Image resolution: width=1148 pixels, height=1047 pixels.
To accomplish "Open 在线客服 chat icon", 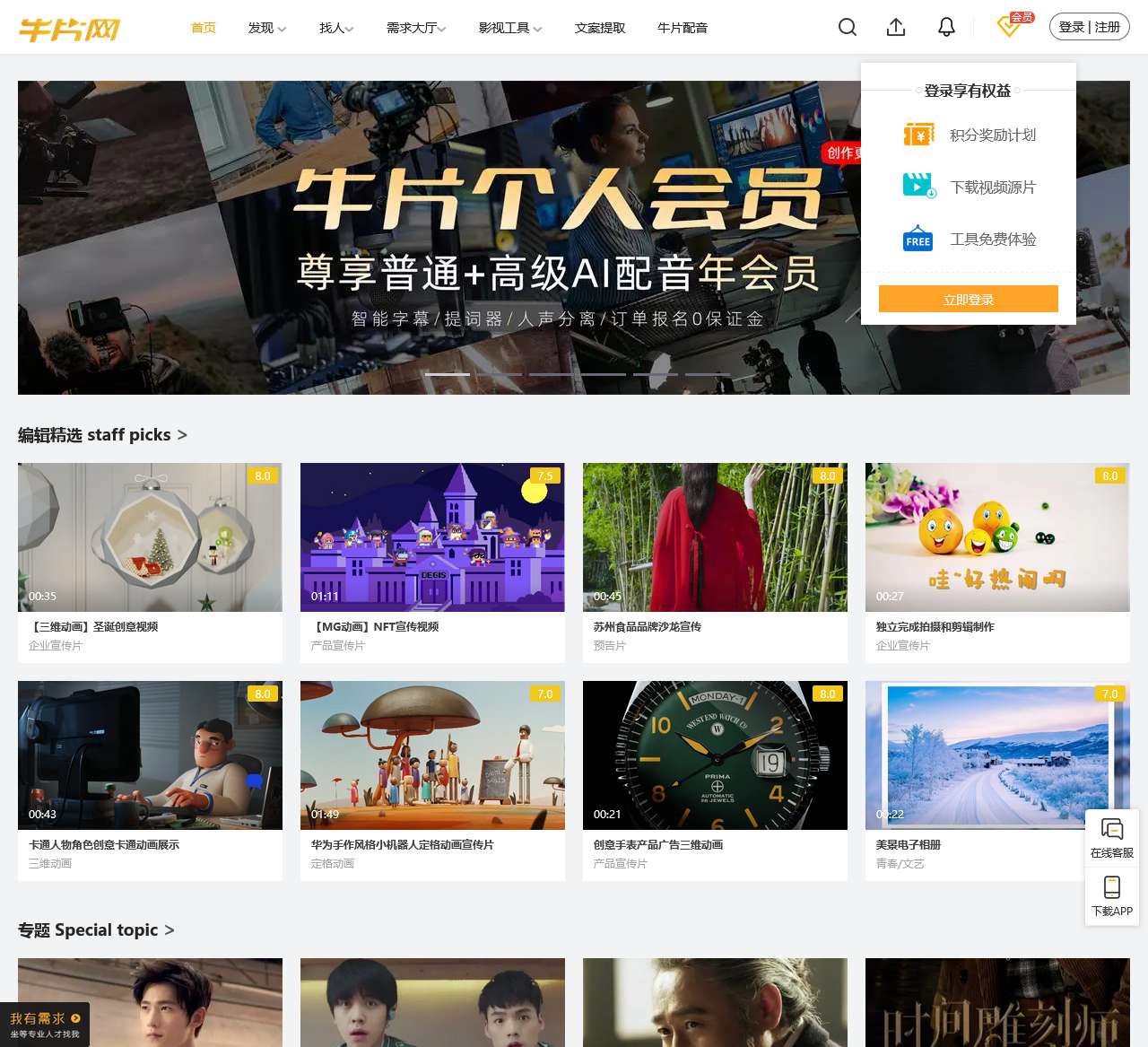I will [x=1112, y=830].
